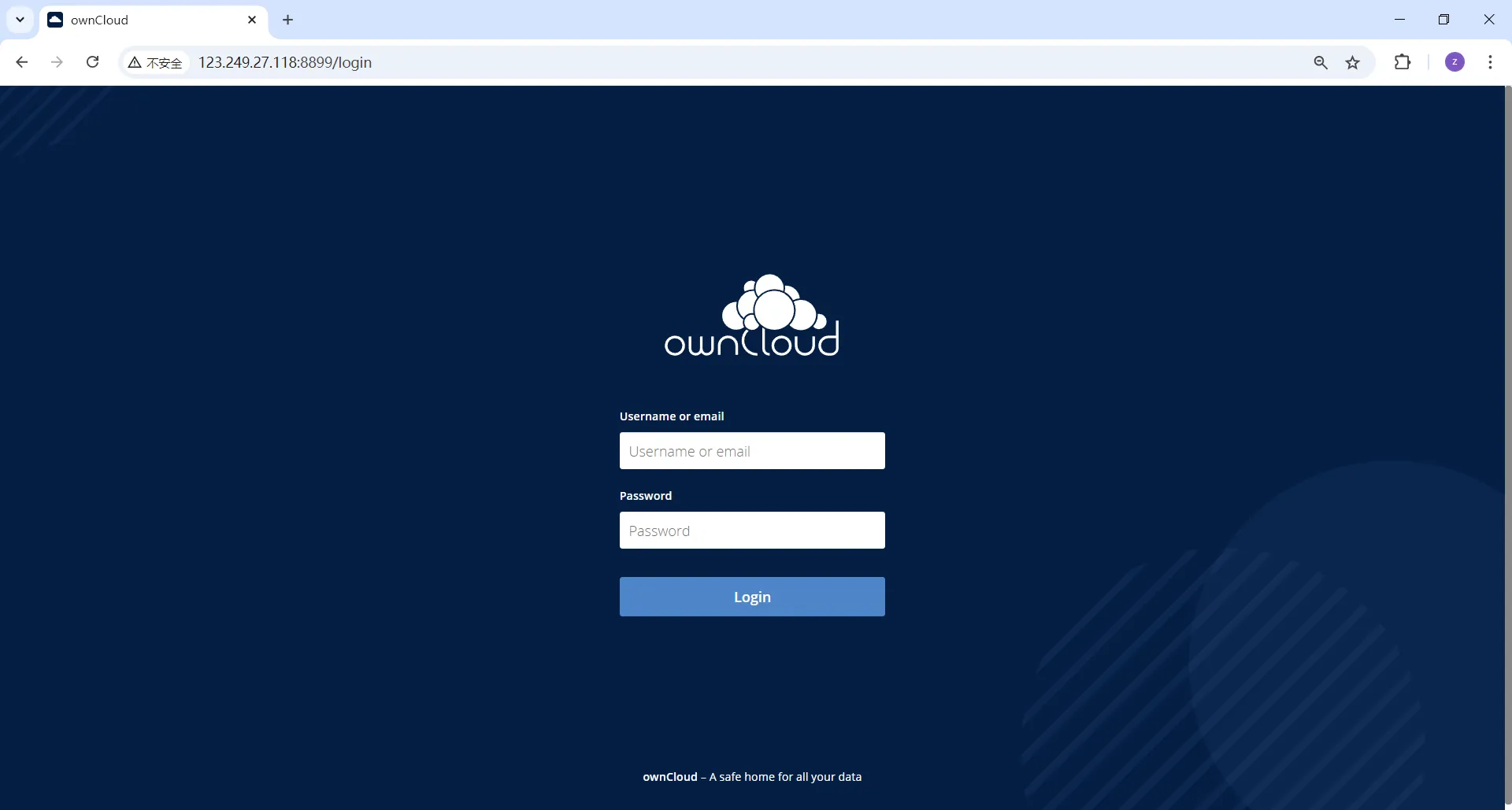The height and width of the screenshot is (810, 1512).
Task: Open the not-secure site info warning
Action: pyautogui.click(x=156, y=62)
